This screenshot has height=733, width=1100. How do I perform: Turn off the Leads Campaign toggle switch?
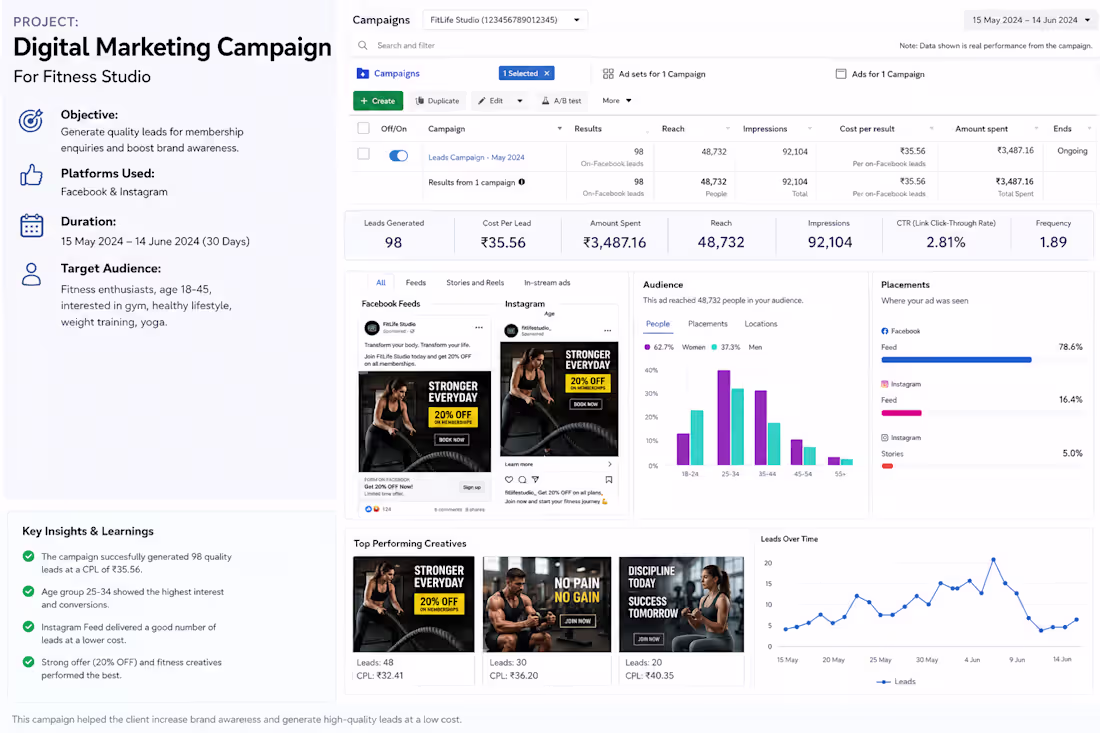point(398,156)
